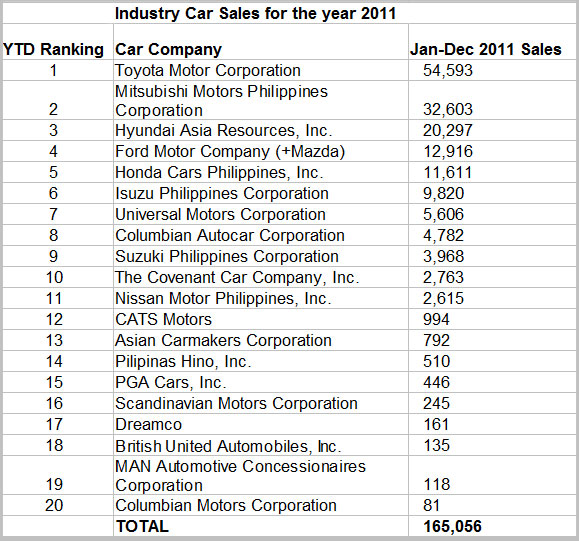Click ranking number 19

[54, 484]
